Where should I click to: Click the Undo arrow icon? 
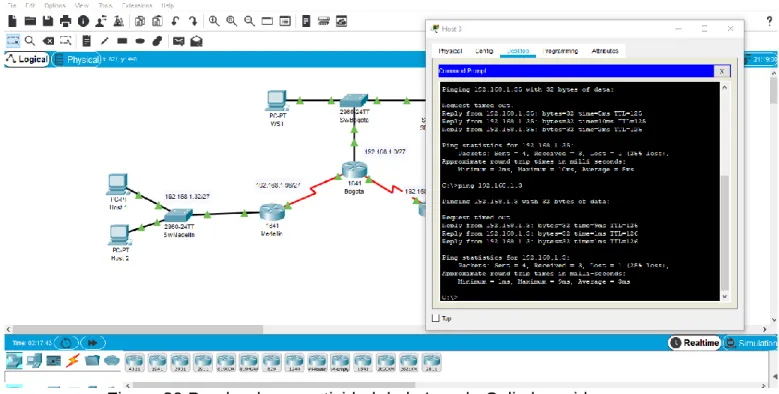click(175, 21)
